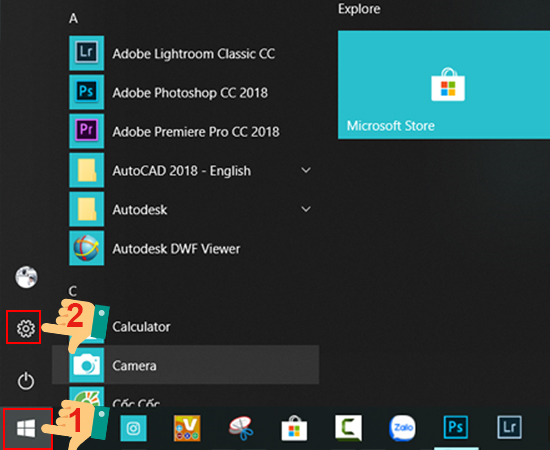Screen dimensions: 550x450
Task: Open the Microsoft Store tile
Action: (444, 85)
